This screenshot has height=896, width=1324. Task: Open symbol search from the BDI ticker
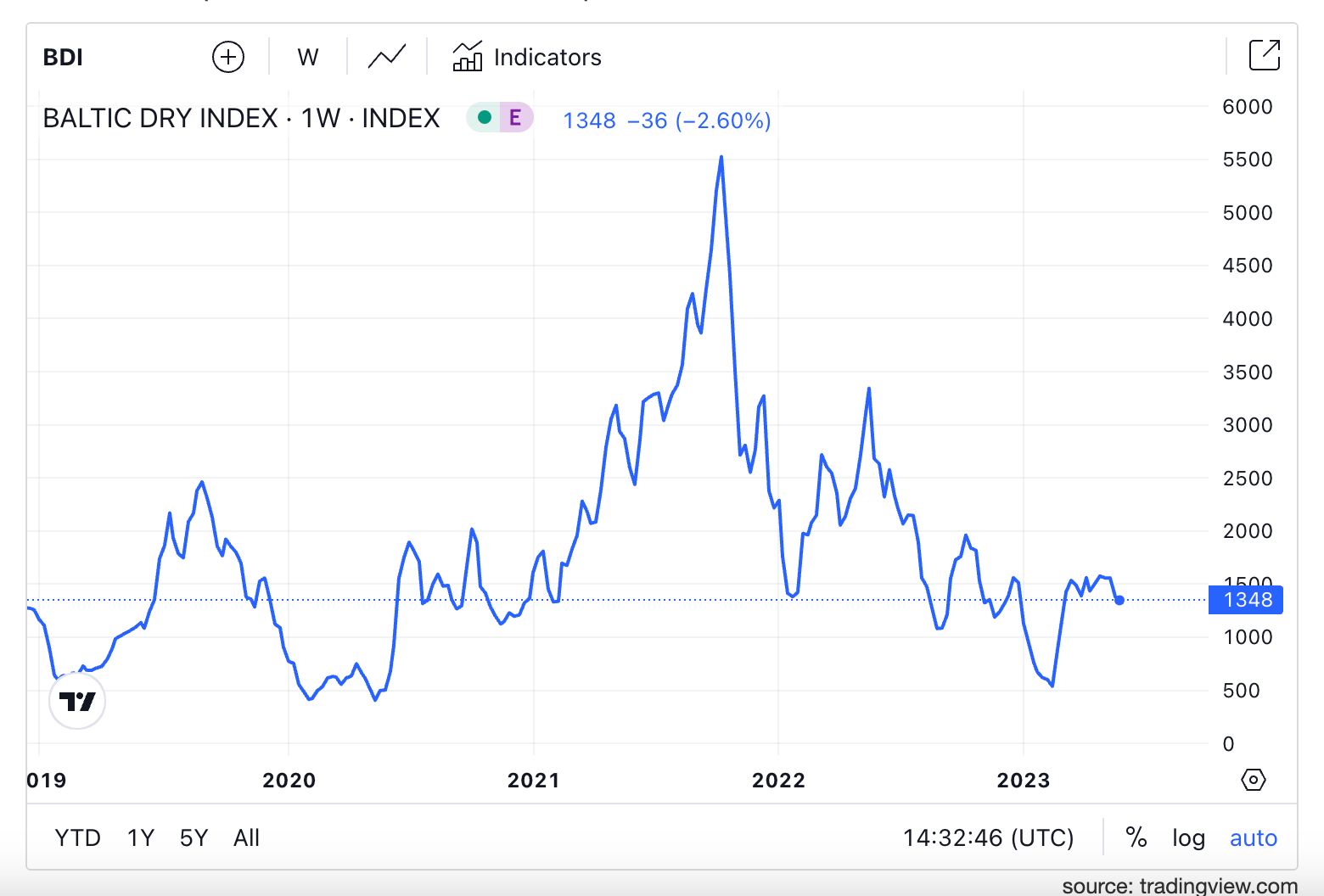62,57
